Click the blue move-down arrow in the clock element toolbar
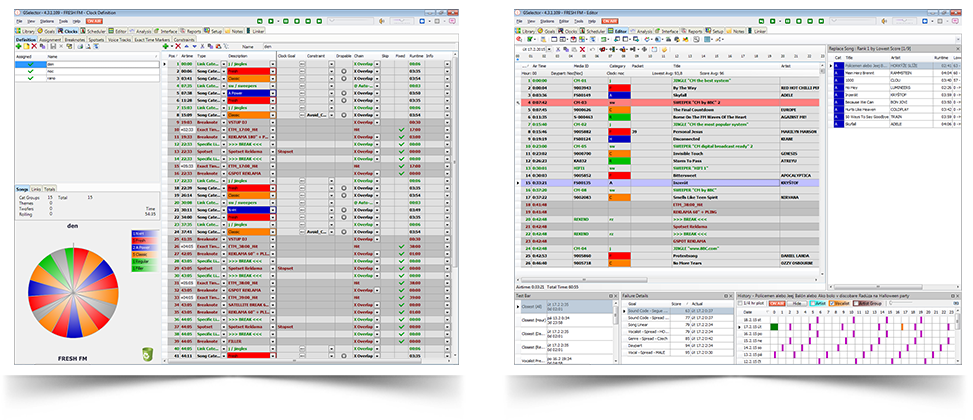This screenshot has height=420, width=973. point(194,47)
